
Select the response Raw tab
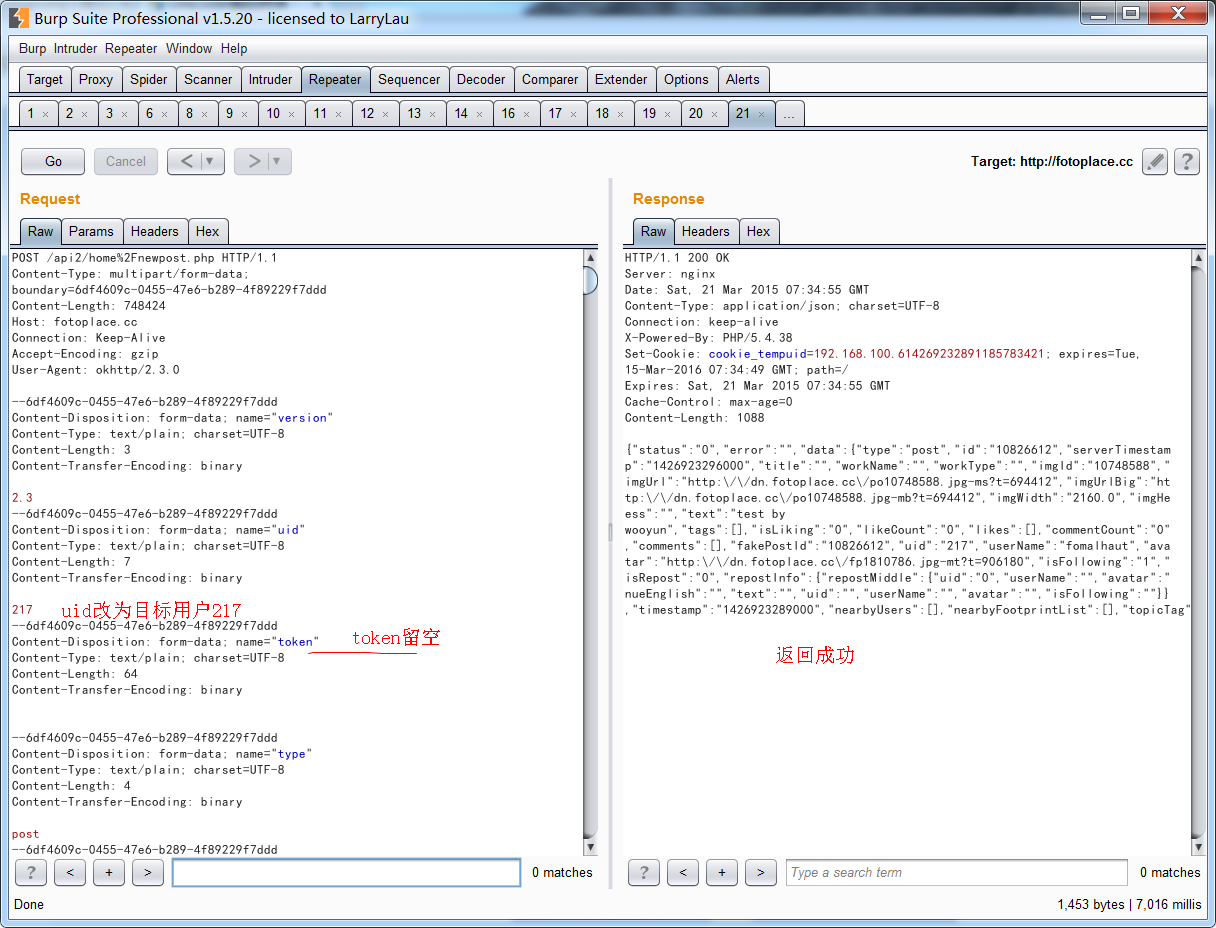point(654,231)
